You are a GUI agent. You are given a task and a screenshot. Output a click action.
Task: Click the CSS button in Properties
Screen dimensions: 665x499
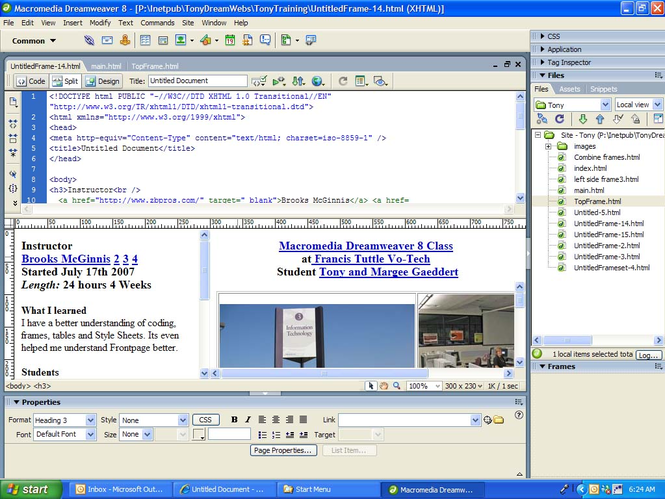tap(206, 420)
